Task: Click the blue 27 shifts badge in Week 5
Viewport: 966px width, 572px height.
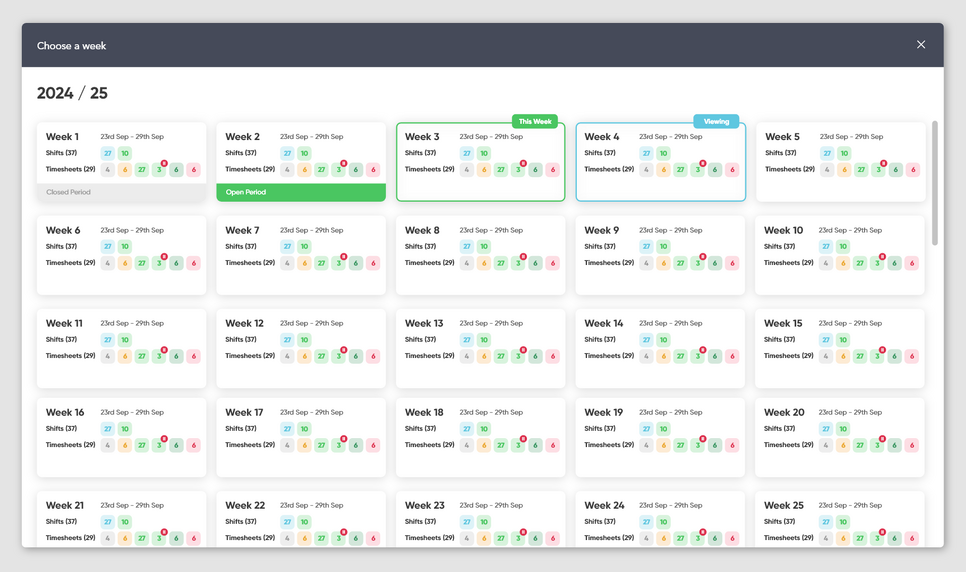Action: 827,153
